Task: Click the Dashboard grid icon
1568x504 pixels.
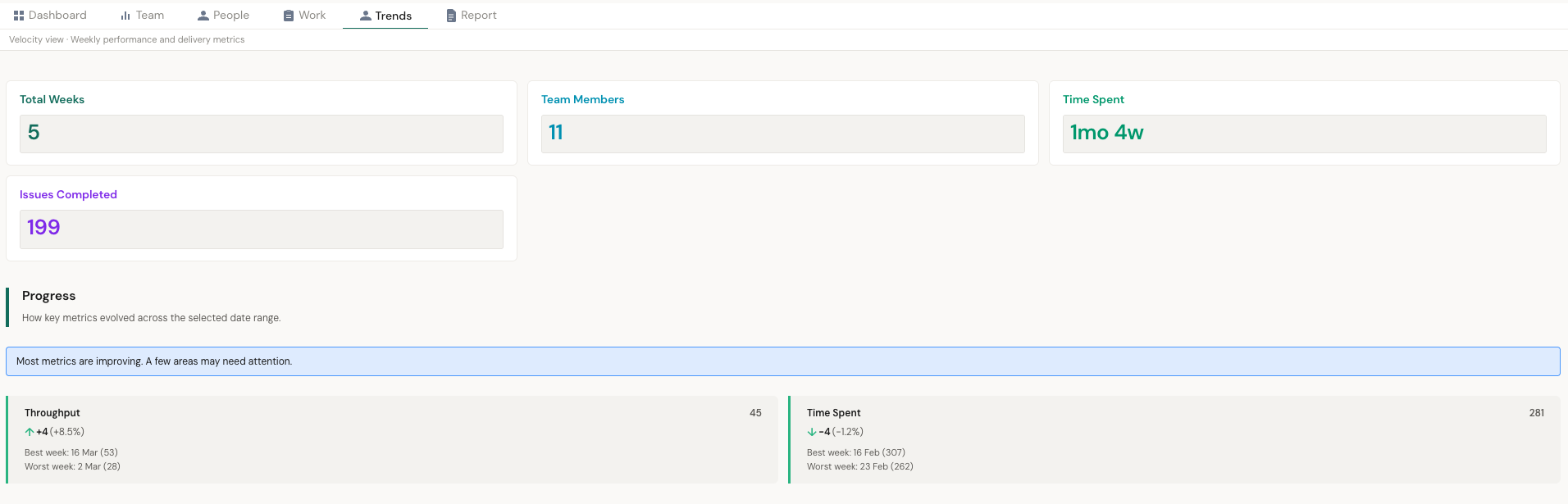Action: (x=19, y=16)
